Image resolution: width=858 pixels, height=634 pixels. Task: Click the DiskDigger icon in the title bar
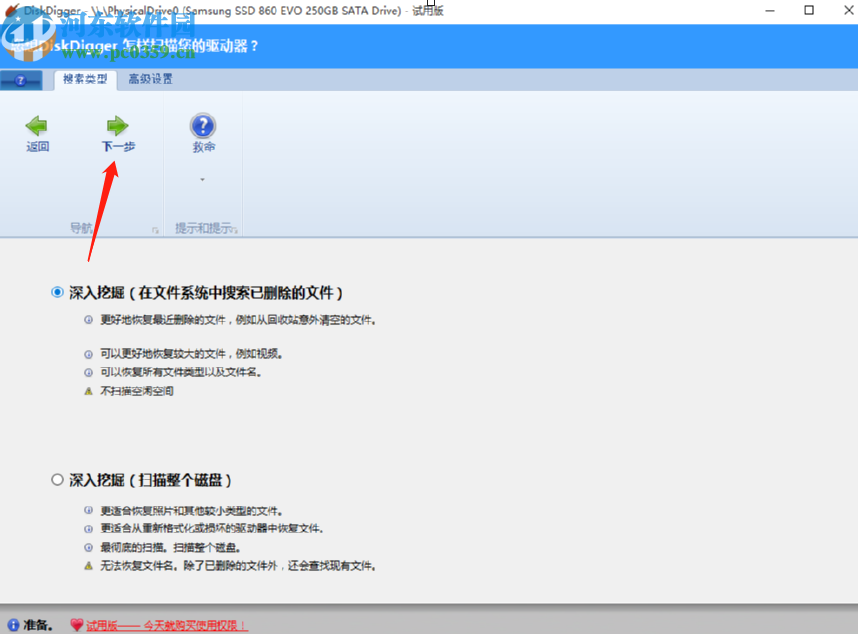point(10,9)
